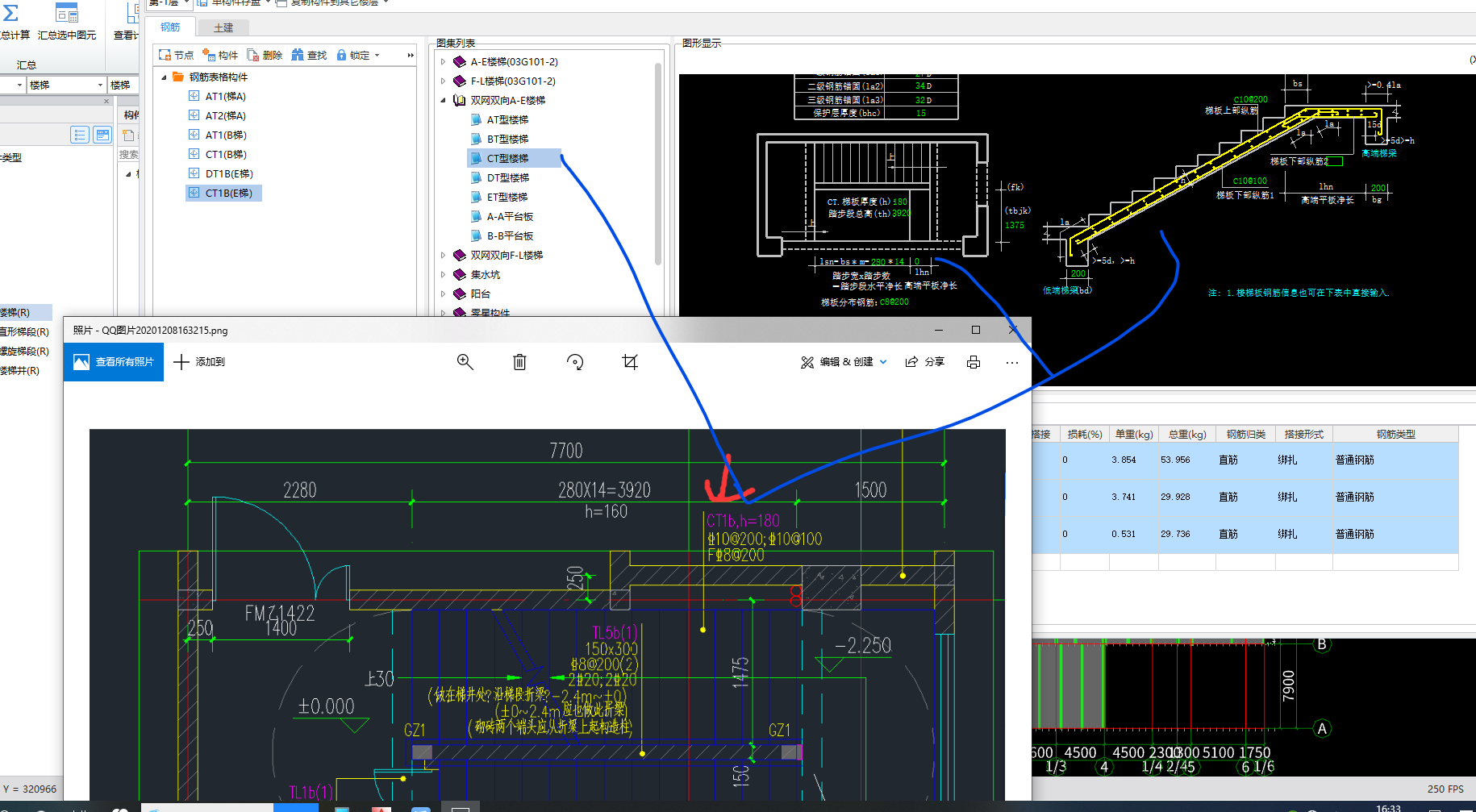Click the 楼梯井(R) entry in left list
The height and width of the screenshot is (812, 1476).
(x=19, y=370)
